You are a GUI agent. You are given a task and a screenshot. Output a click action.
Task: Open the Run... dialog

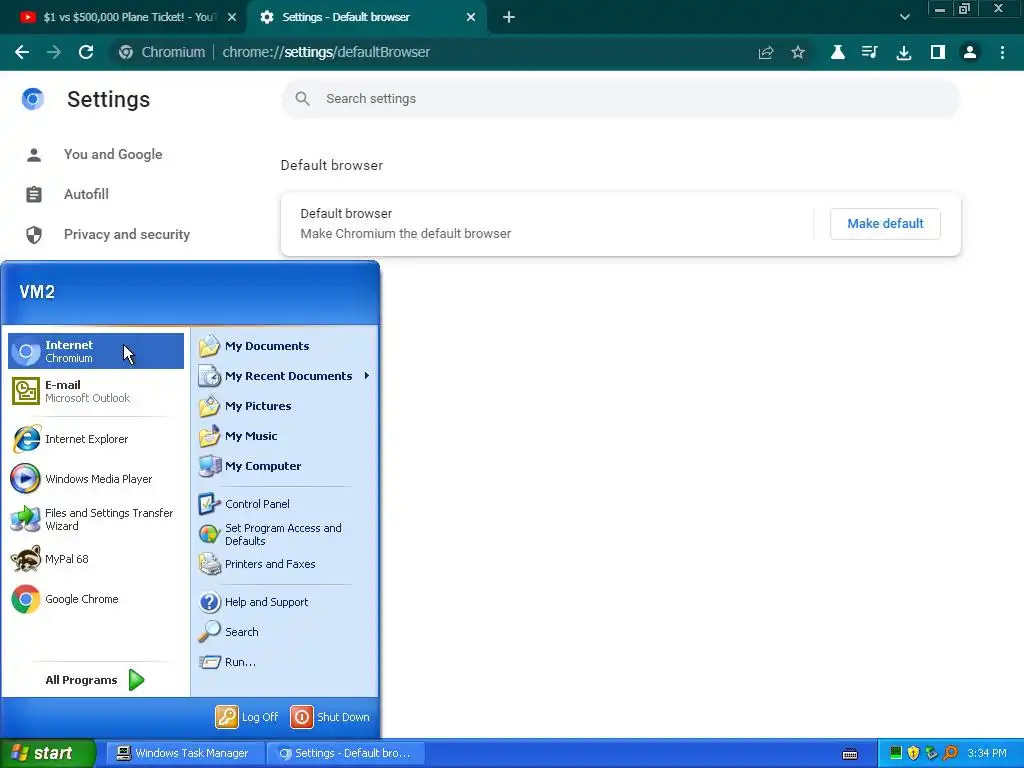[x=284, y=662]
